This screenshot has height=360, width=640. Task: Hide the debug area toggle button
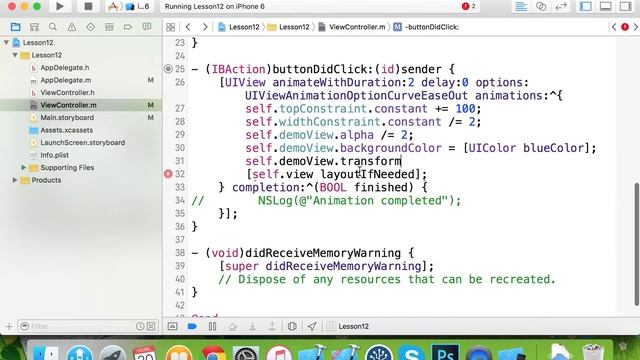[x=172, y=326]
